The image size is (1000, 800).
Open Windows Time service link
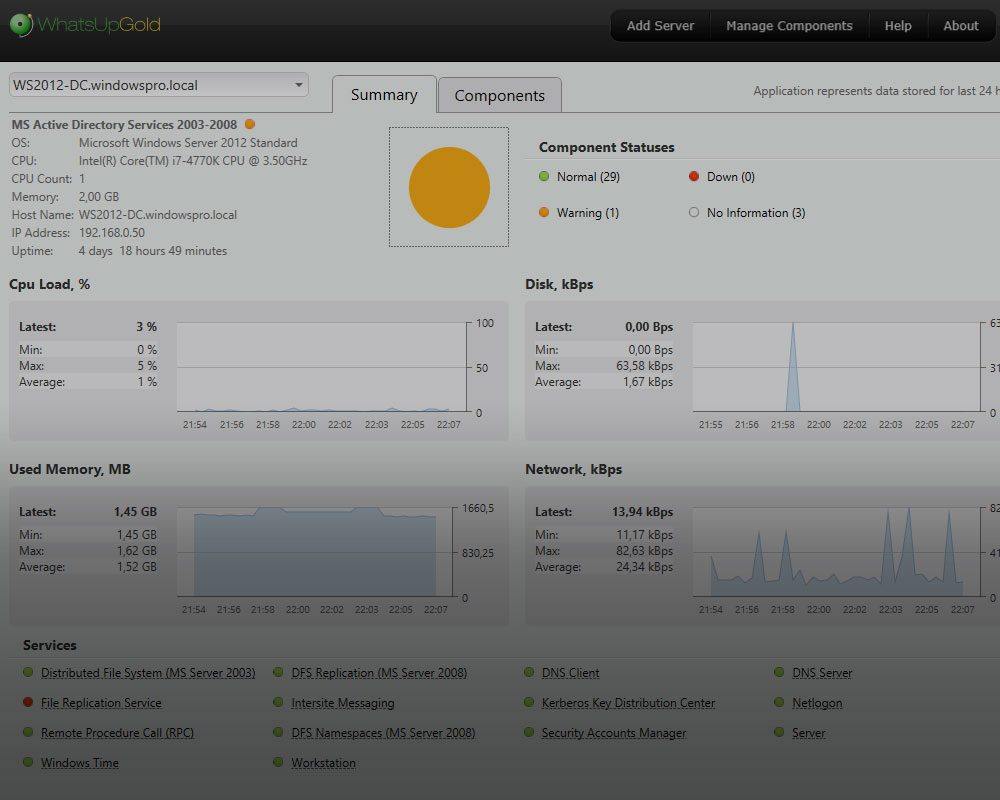[x=80, y=763]
